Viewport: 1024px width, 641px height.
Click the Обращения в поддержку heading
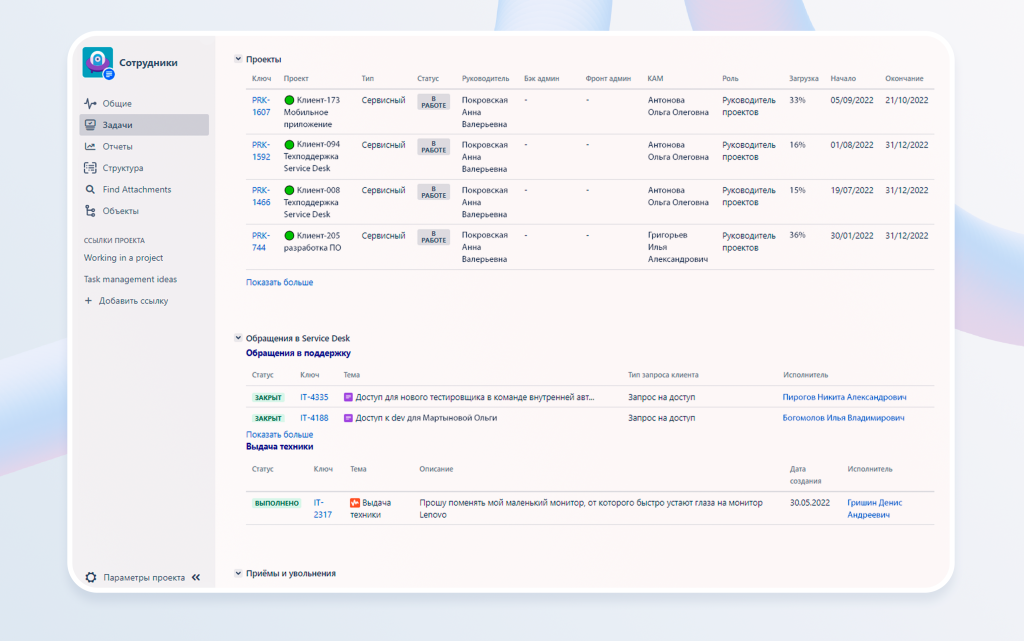tap(298, 353)
